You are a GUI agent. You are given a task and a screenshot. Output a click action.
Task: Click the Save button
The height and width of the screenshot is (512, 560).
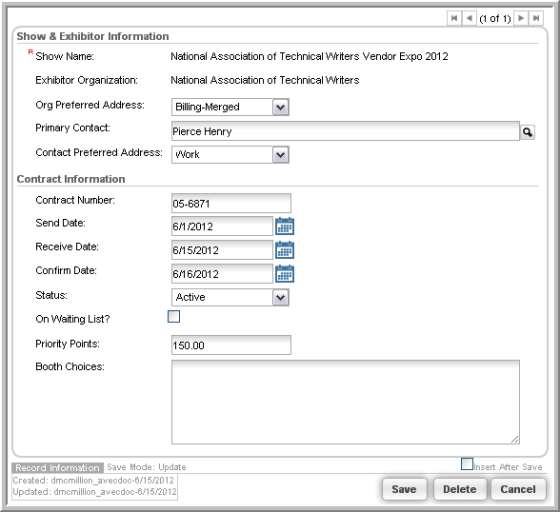[404, 489]
